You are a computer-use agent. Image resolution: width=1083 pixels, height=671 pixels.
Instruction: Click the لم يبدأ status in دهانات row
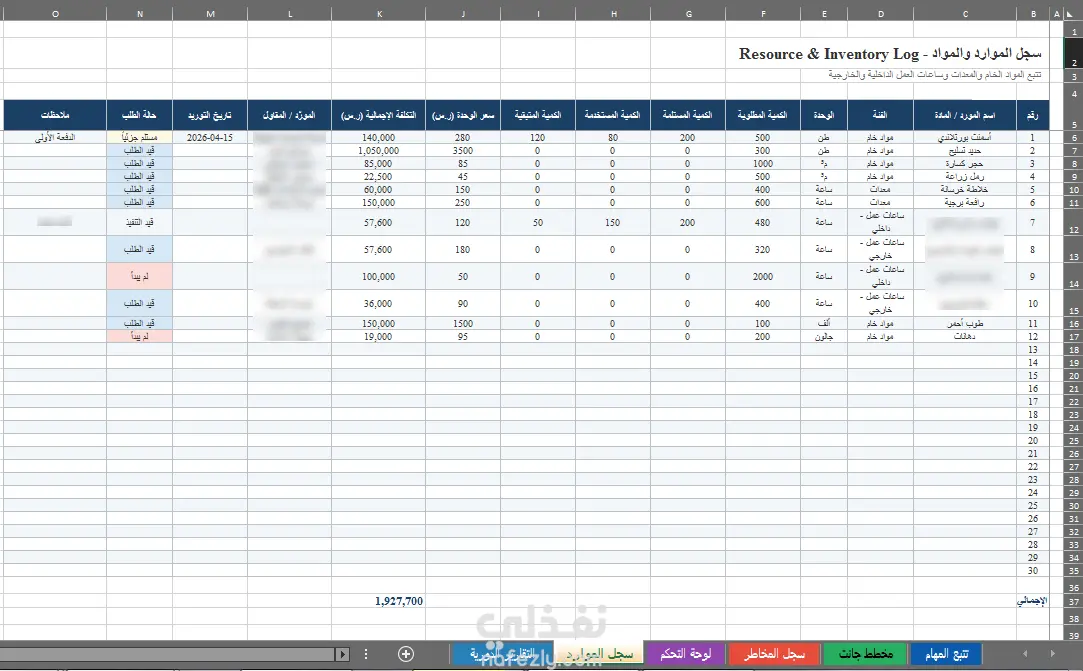pyautogui.click(x=140, y=337)
